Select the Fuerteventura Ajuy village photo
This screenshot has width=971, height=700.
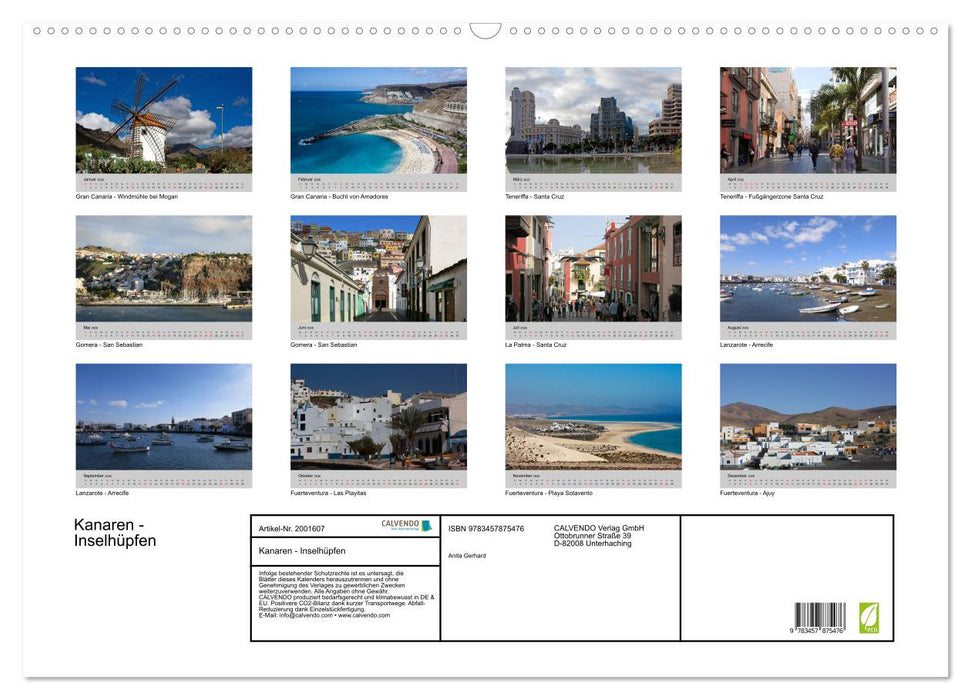808,416
